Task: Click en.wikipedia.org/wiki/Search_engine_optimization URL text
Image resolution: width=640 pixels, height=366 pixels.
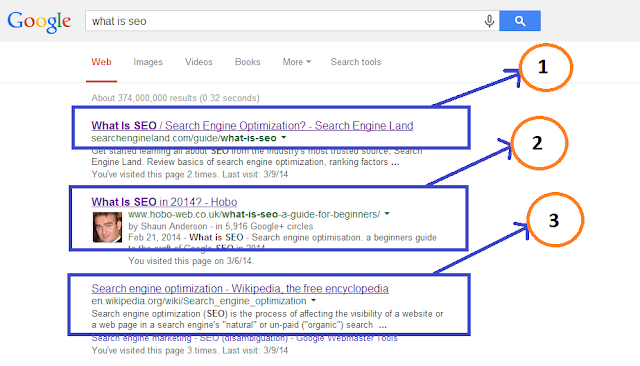Action: [x=199, y=301]
